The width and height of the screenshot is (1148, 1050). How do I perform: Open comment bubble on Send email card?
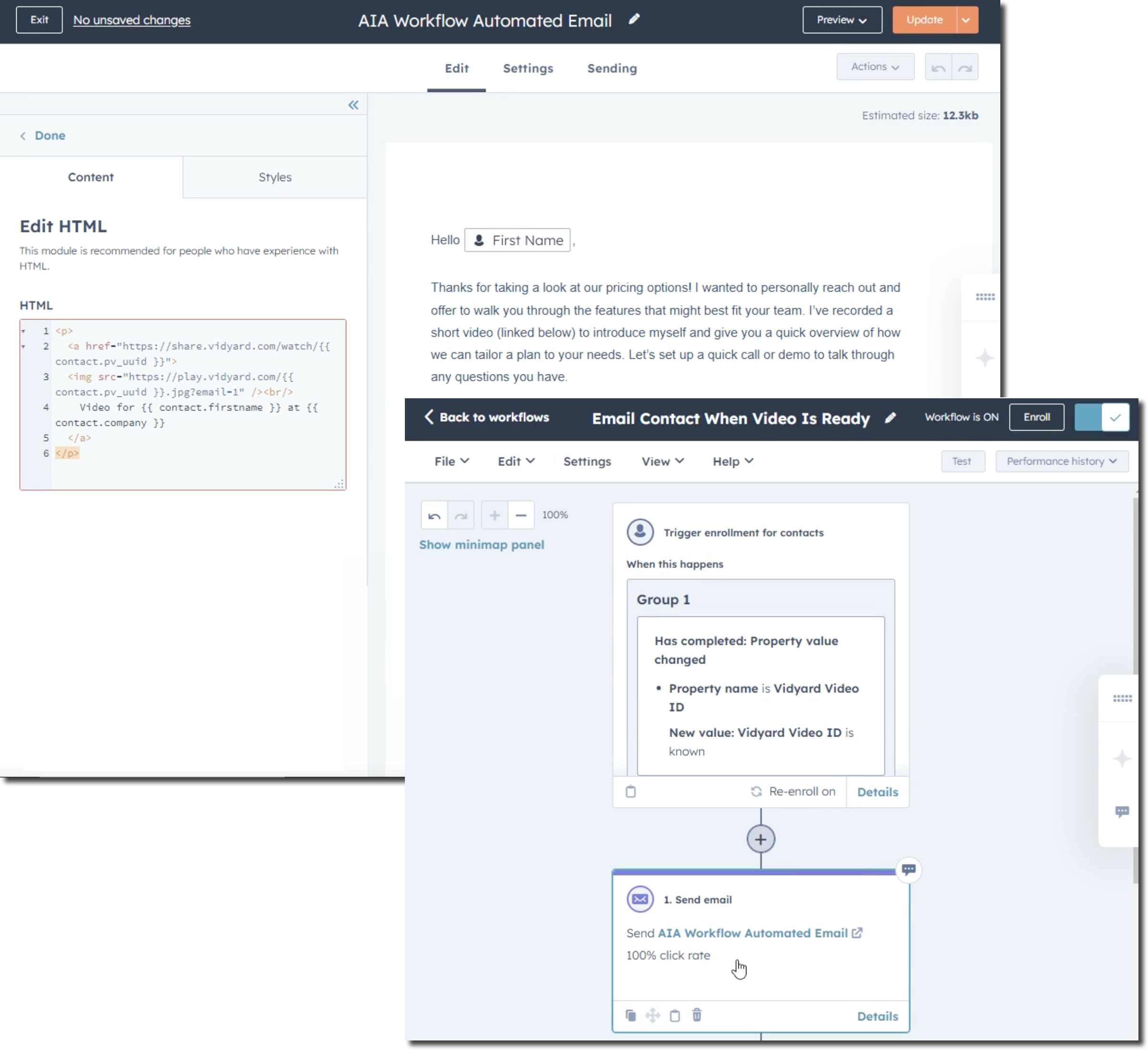point(908,869)
